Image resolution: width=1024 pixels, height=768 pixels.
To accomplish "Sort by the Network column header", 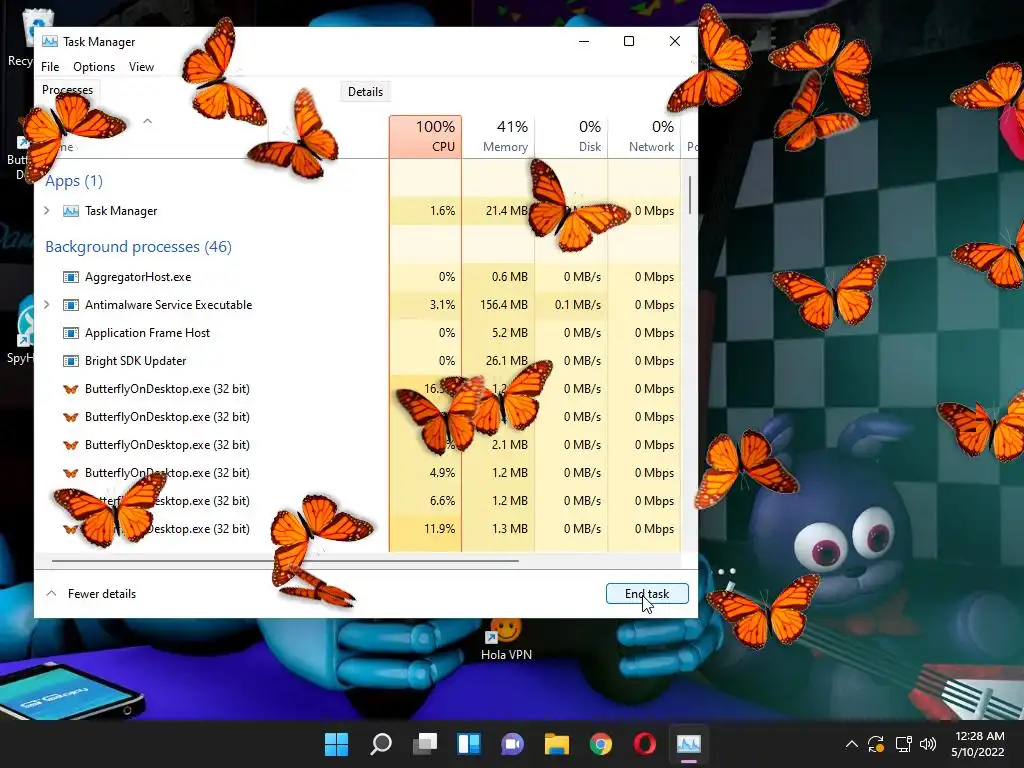I will tap(645, 136).
